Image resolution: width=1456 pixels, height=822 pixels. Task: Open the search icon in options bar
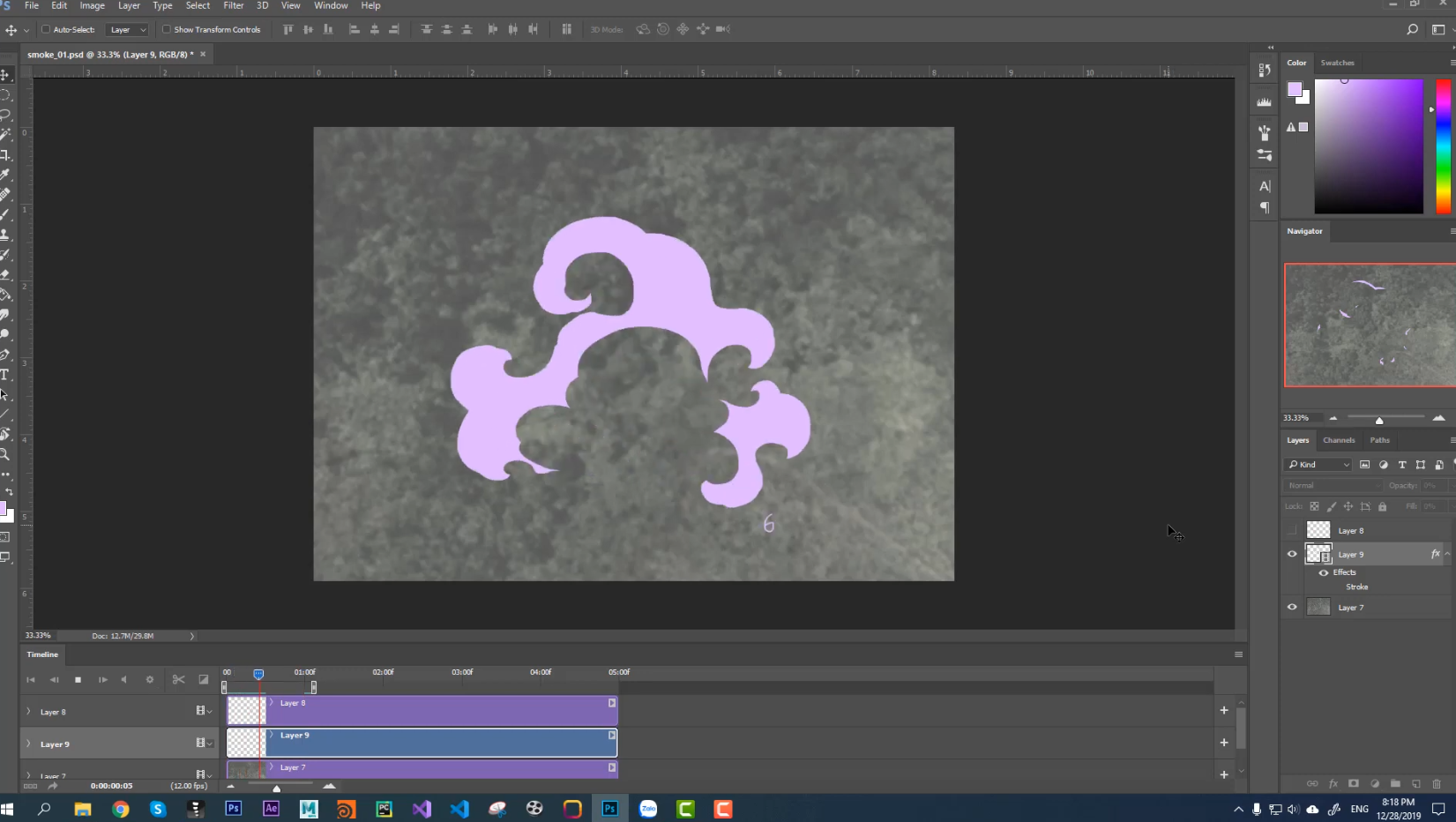1412,29
